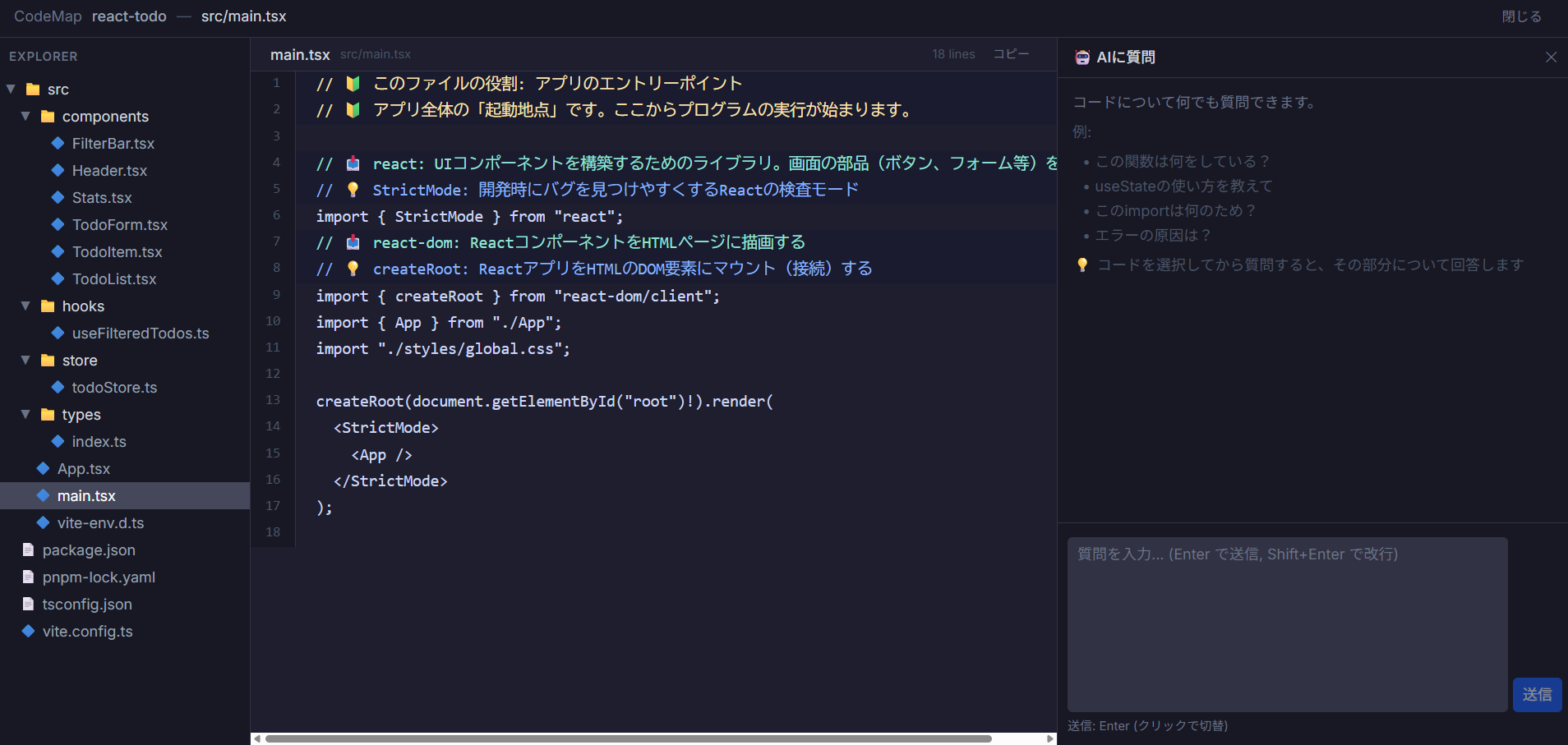The image size is (1568, 745).
Task: Click the TodoForm.tsx diamond file icon
Action: (x=58, y=224)
